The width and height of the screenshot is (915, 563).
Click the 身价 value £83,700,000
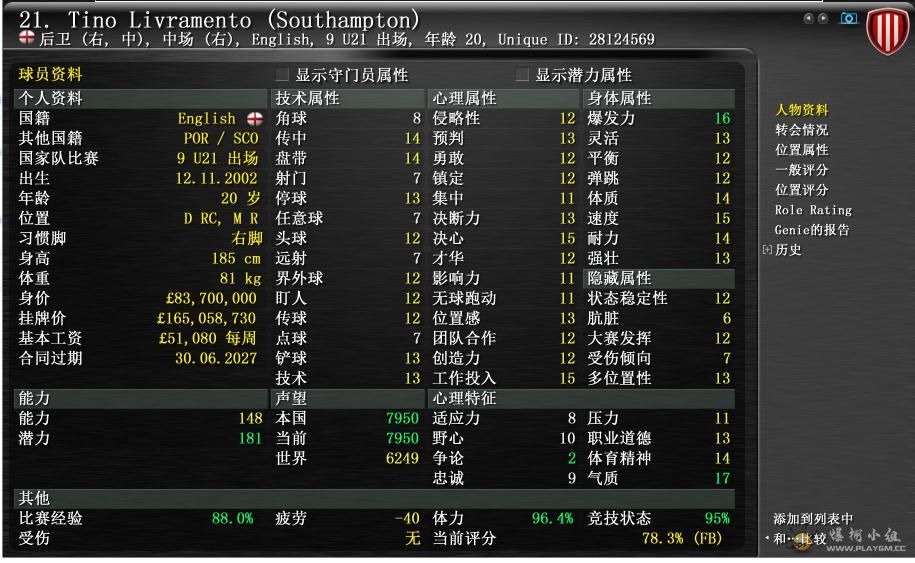pos(211,298)
